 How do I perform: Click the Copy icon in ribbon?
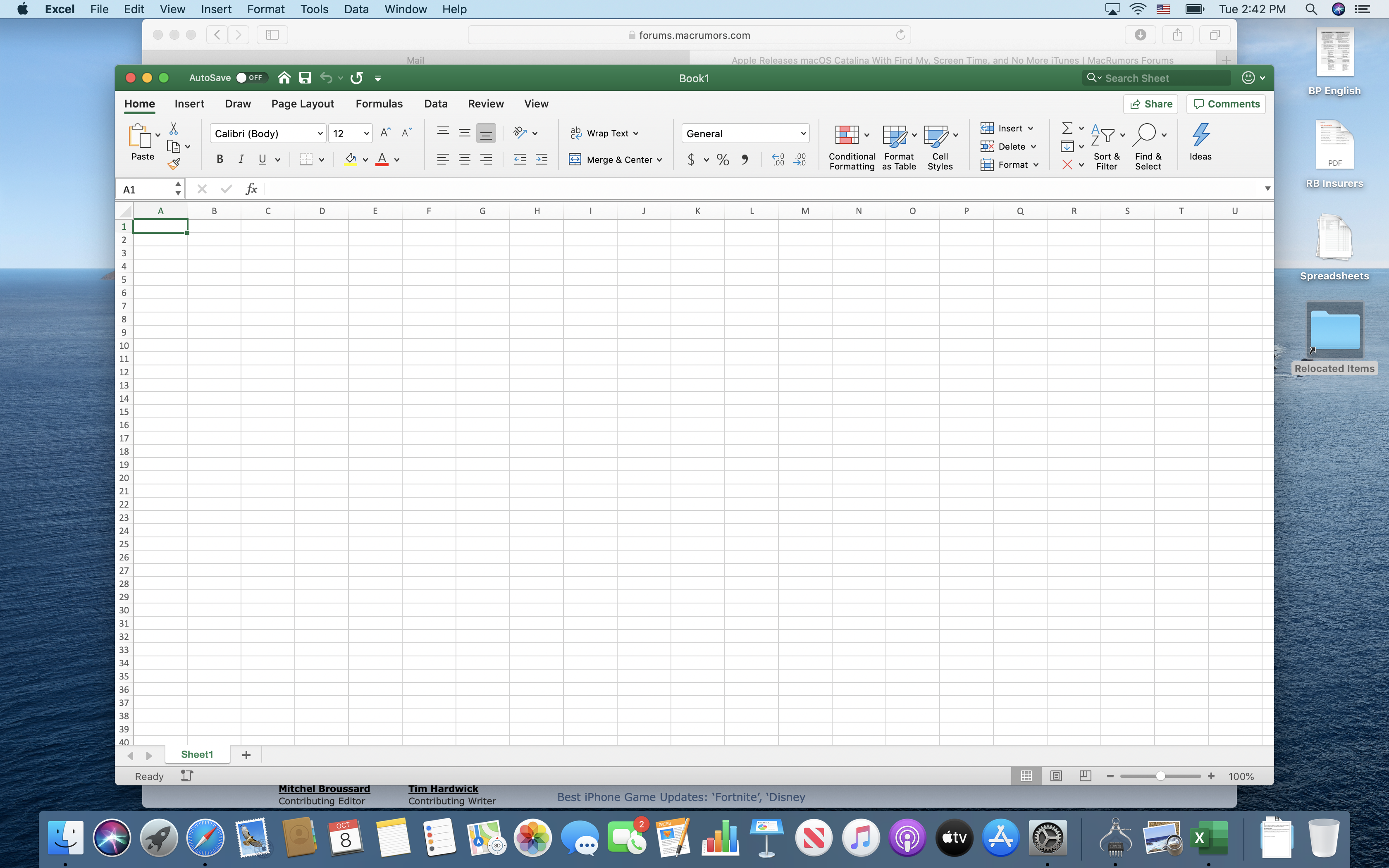[x=173, y=146]
